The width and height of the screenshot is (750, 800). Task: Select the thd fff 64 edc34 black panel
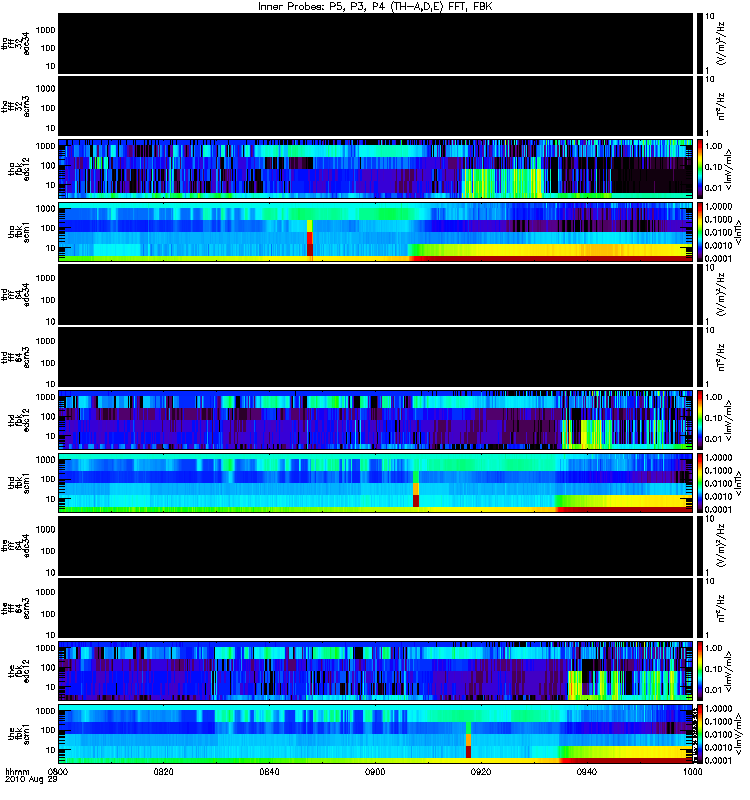tap(376, 294)
